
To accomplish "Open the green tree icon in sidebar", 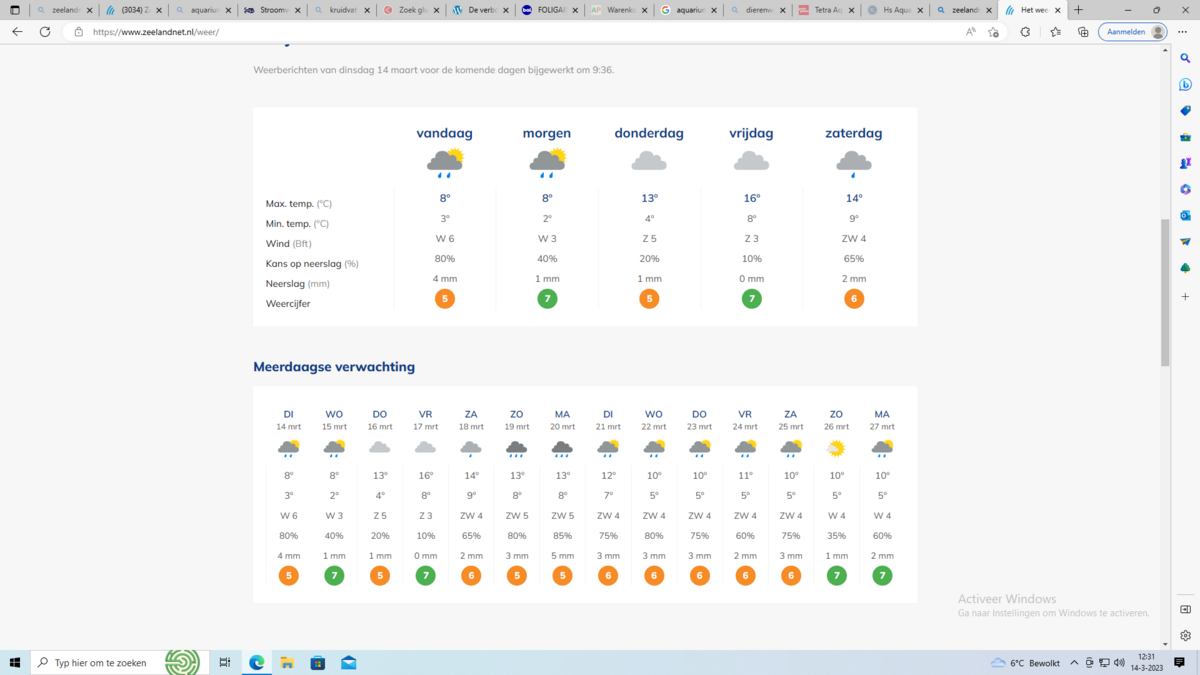I will pos(1185,268).
